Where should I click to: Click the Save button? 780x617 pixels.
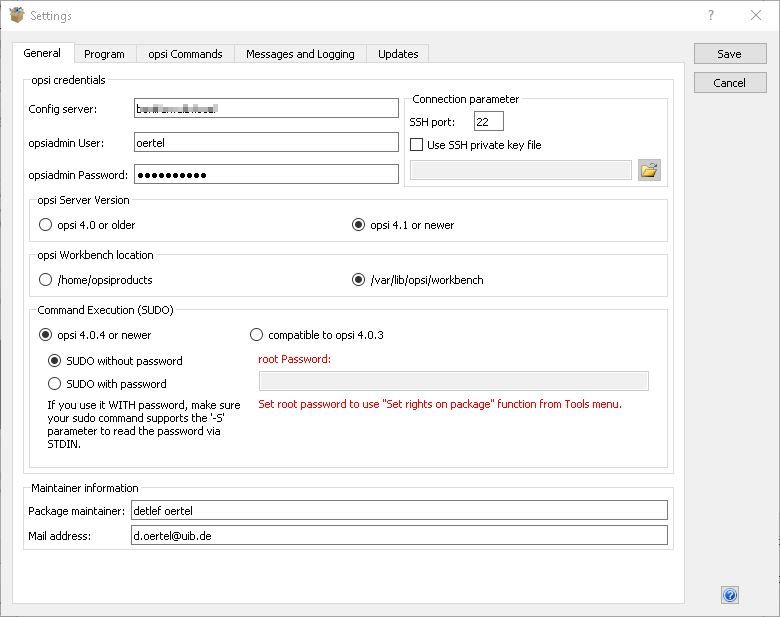coord(730,54)
